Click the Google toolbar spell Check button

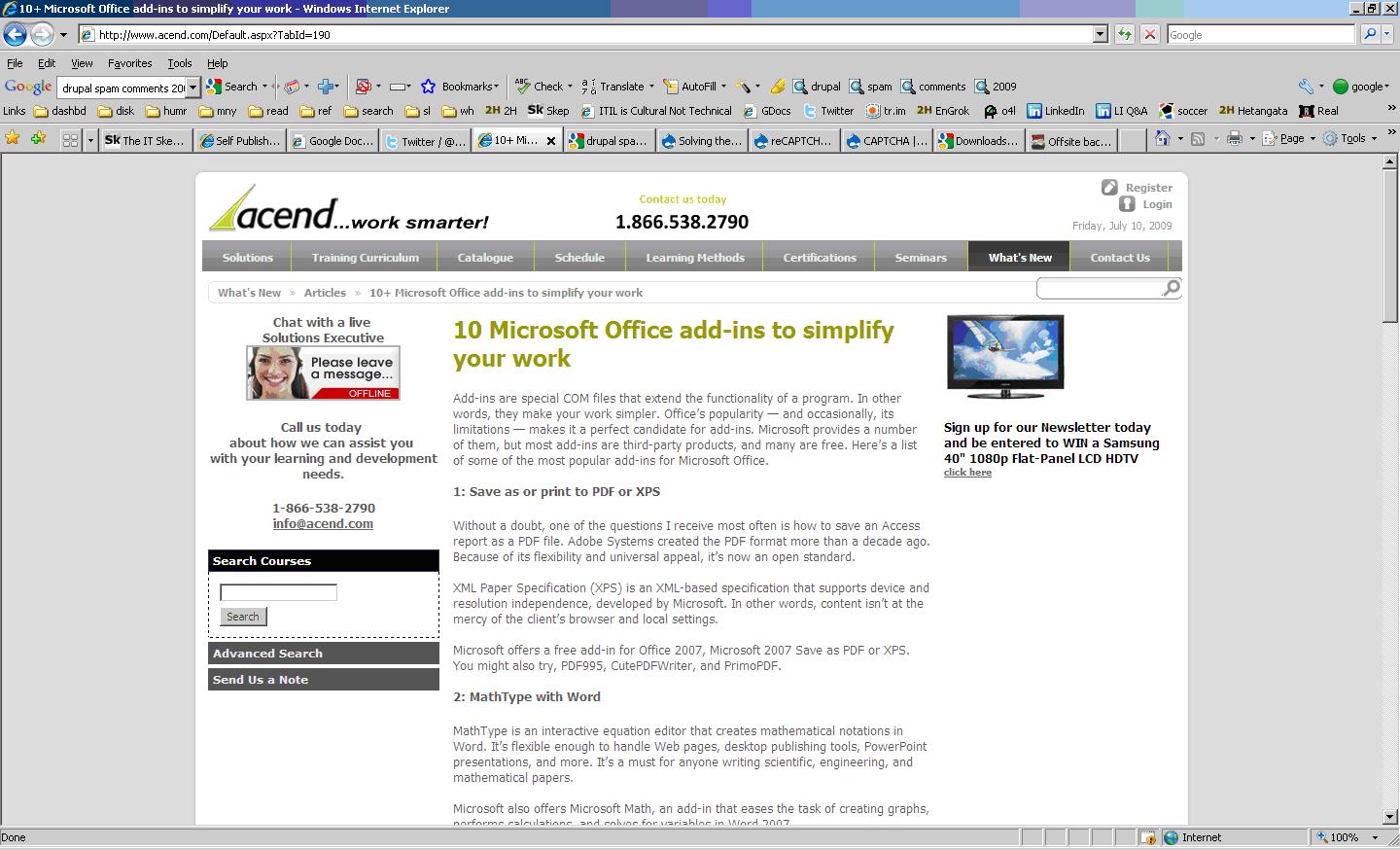tap(542, 87)
